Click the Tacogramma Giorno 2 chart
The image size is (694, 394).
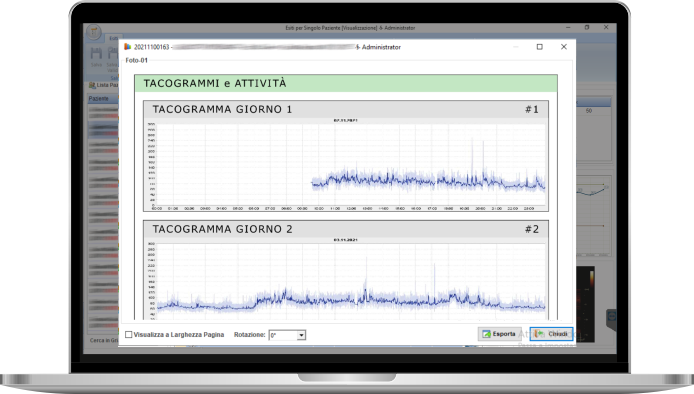(x=346, y=279)
